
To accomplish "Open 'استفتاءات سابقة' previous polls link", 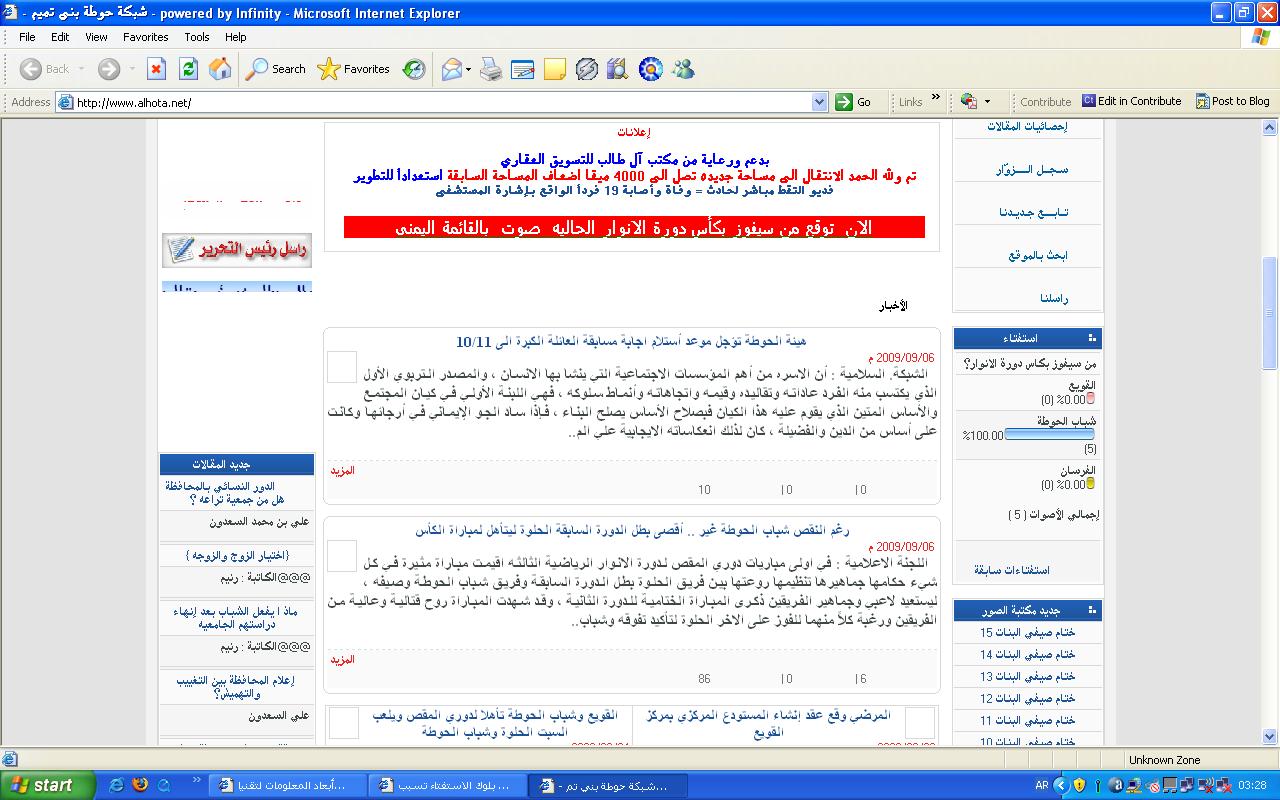I will (x=1012, y=570).
